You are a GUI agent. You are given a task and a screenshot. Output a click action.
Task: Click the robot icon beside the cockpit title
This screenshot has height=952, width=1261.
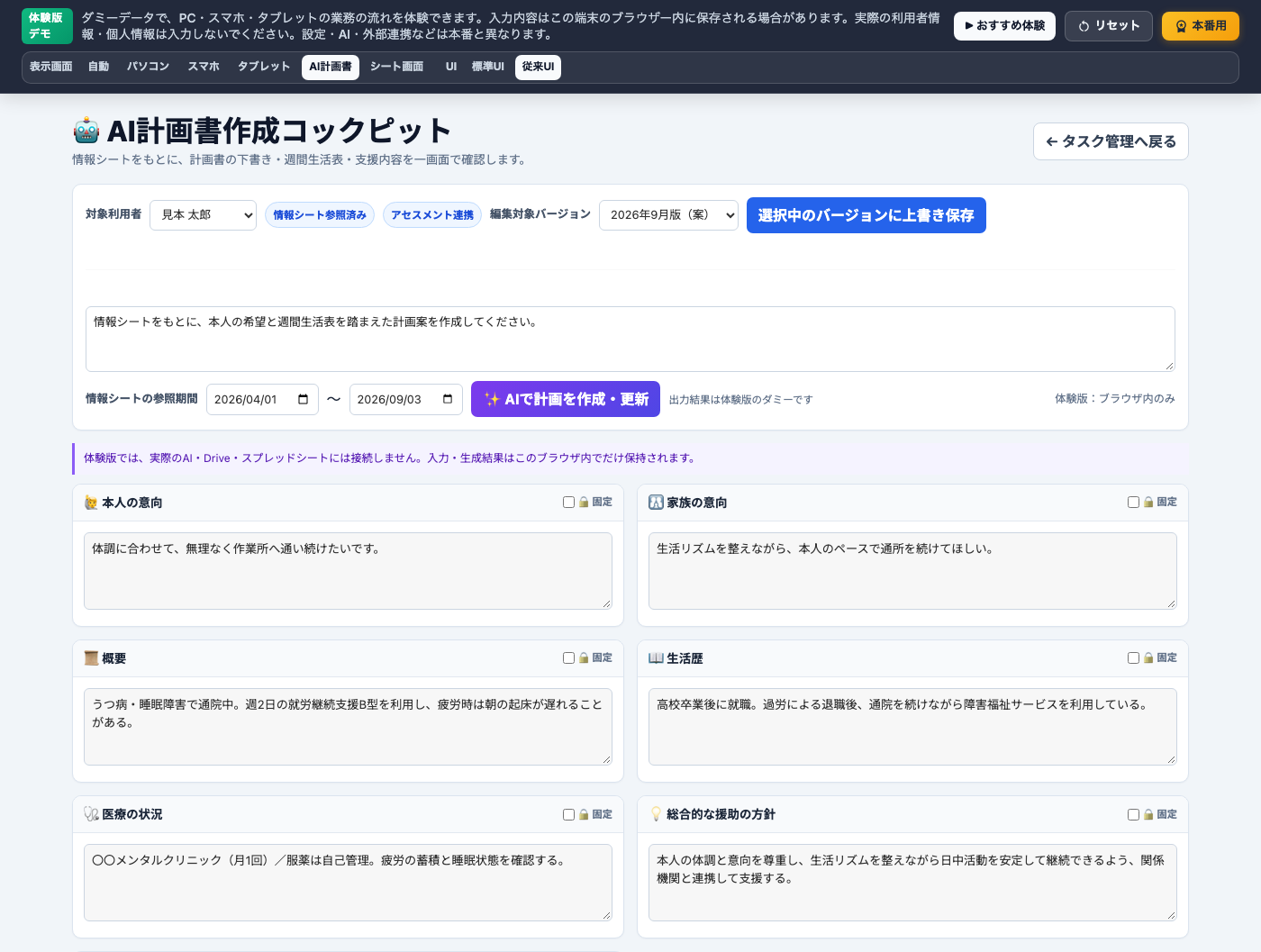click(x=86, y=131)
